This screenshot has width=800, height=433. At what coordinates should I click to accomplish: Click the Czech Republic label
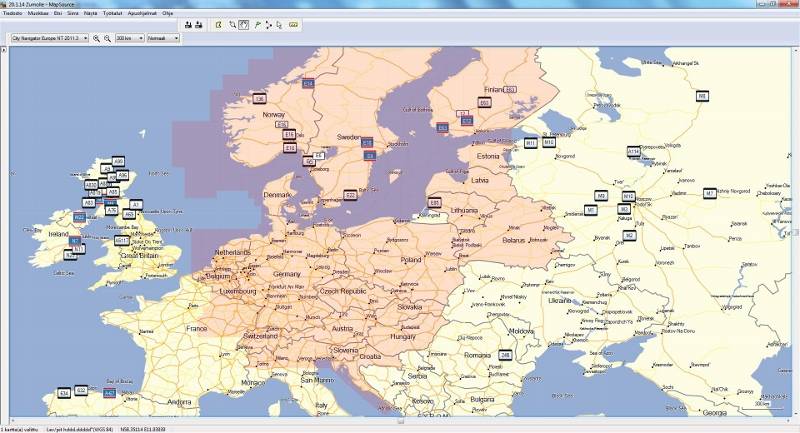343,291
